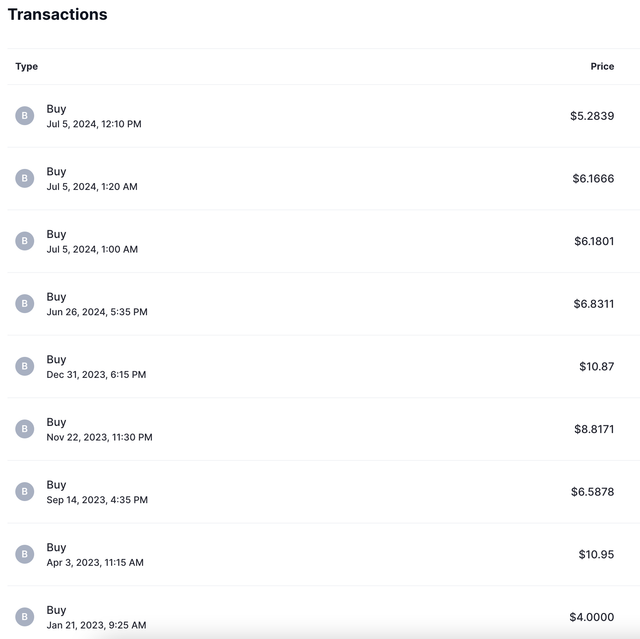Sort by the Price column header
The height and width of the screenshot is (639, 640).
point(602,67)
